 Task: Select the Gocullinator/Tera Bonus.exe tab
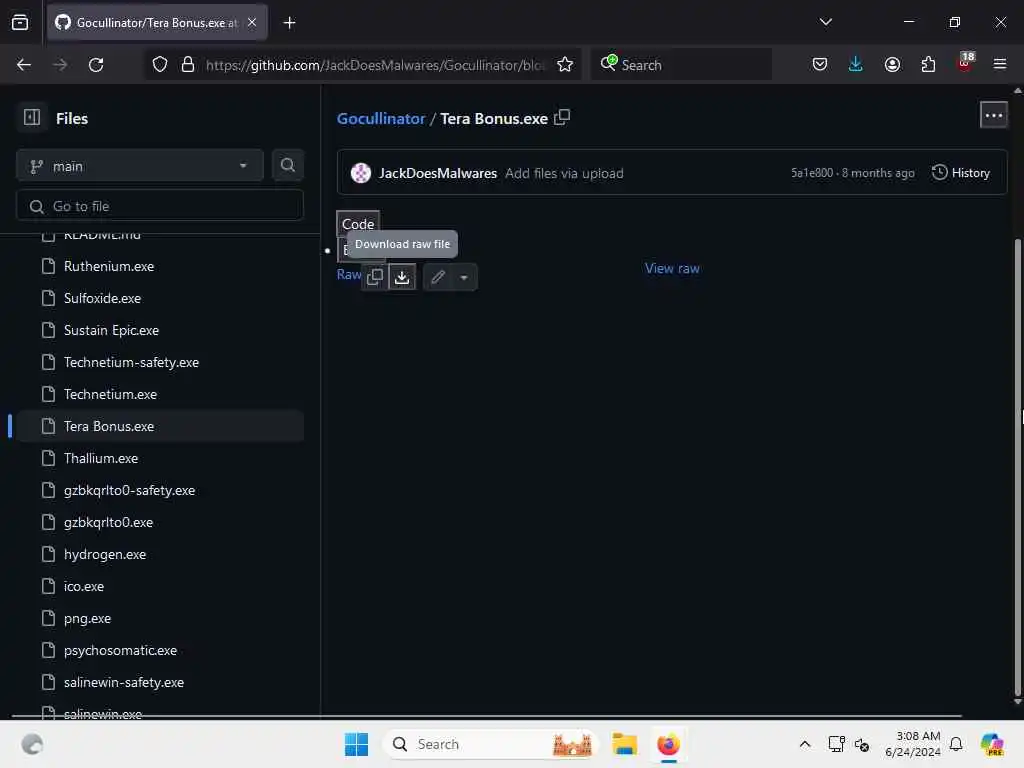pyautogui.click(x=157, y=22)
